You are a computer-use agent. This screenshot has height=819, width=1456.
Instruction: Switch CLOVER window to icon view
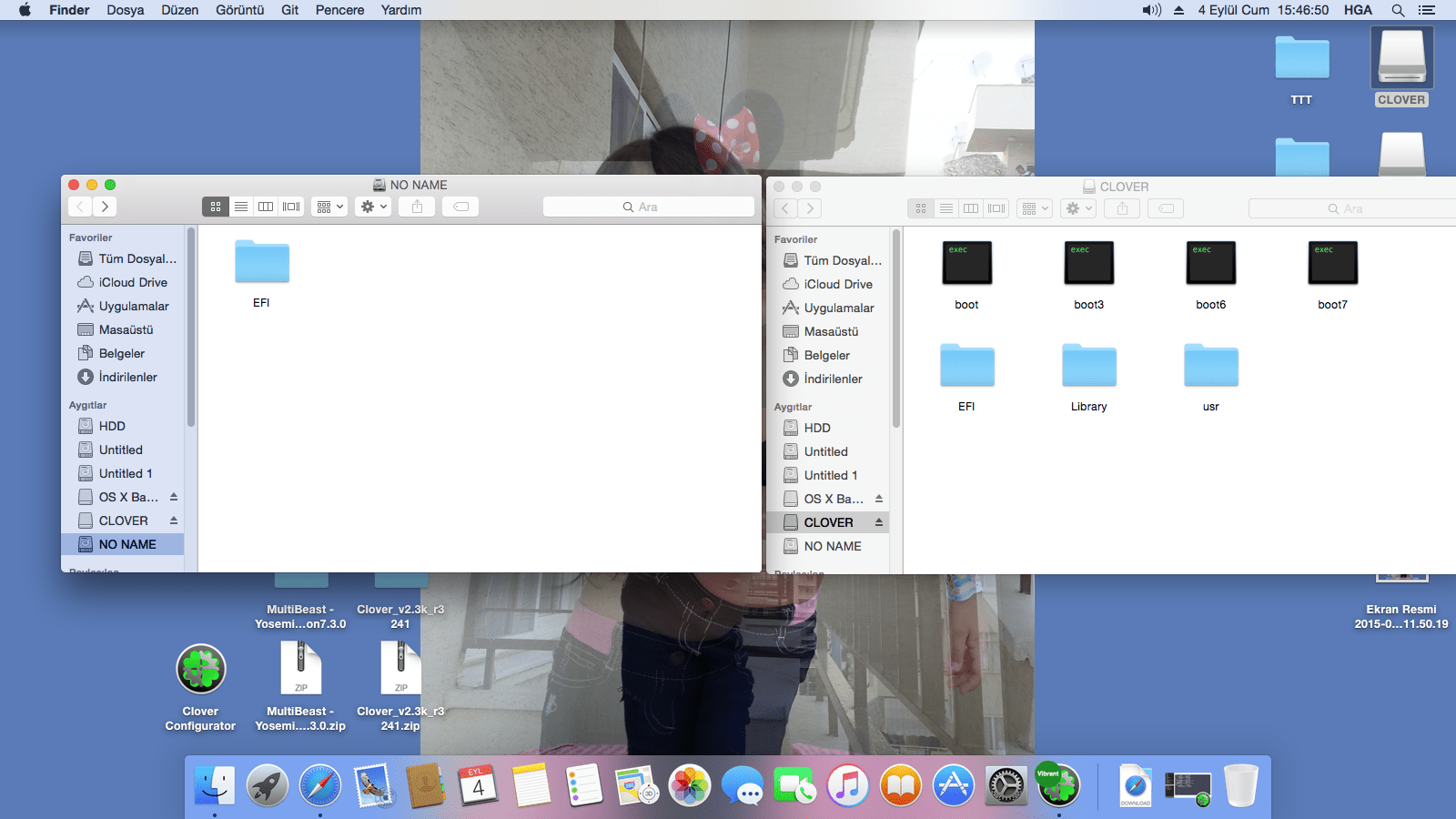pos(921,208)
